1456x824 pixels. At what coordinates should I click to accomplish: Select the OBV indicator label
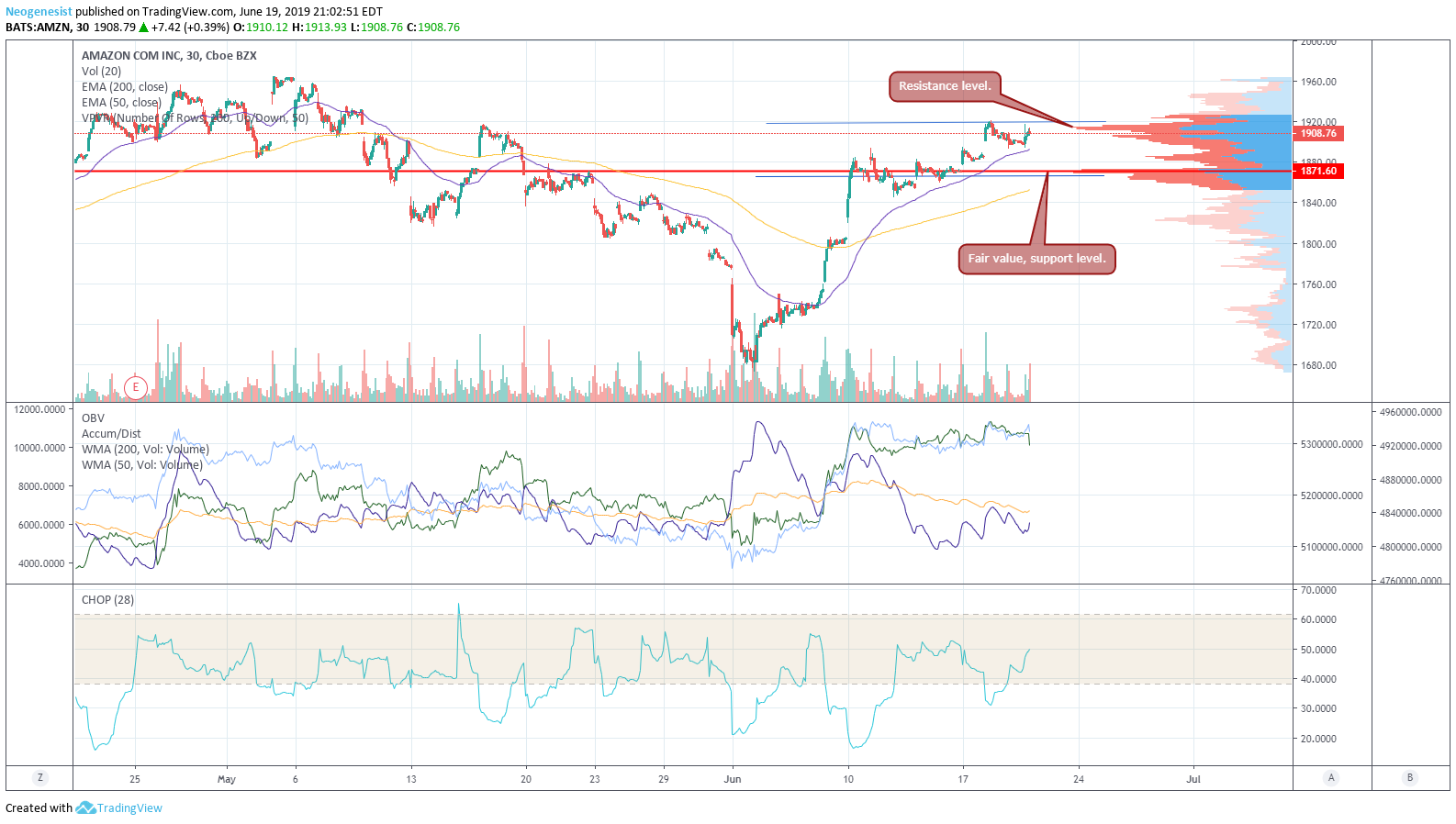pyautogui.click(x=93, y=418)
